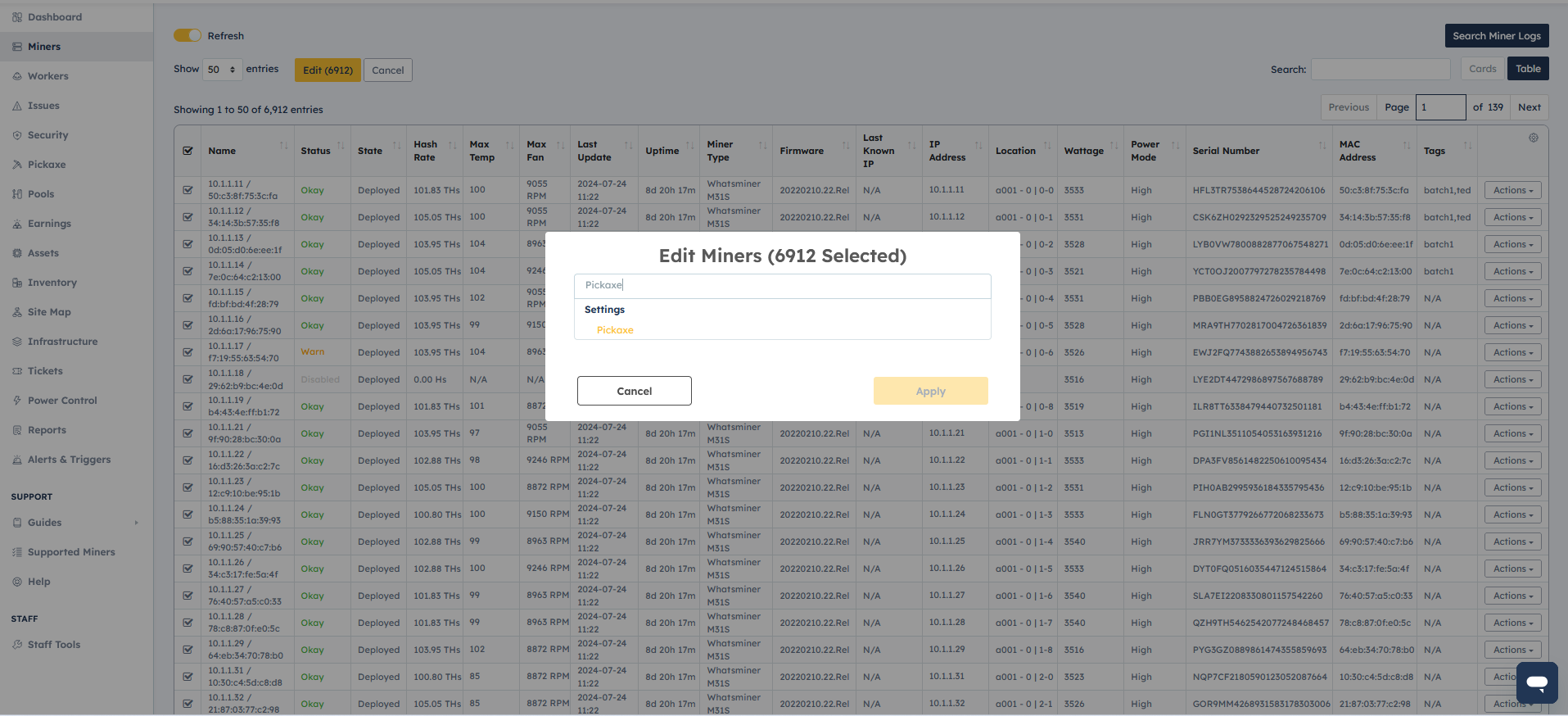This screenshot has height=716, width=1568.
Task: Click Cancel in the Edit Miners dialog
Action: 634,391
